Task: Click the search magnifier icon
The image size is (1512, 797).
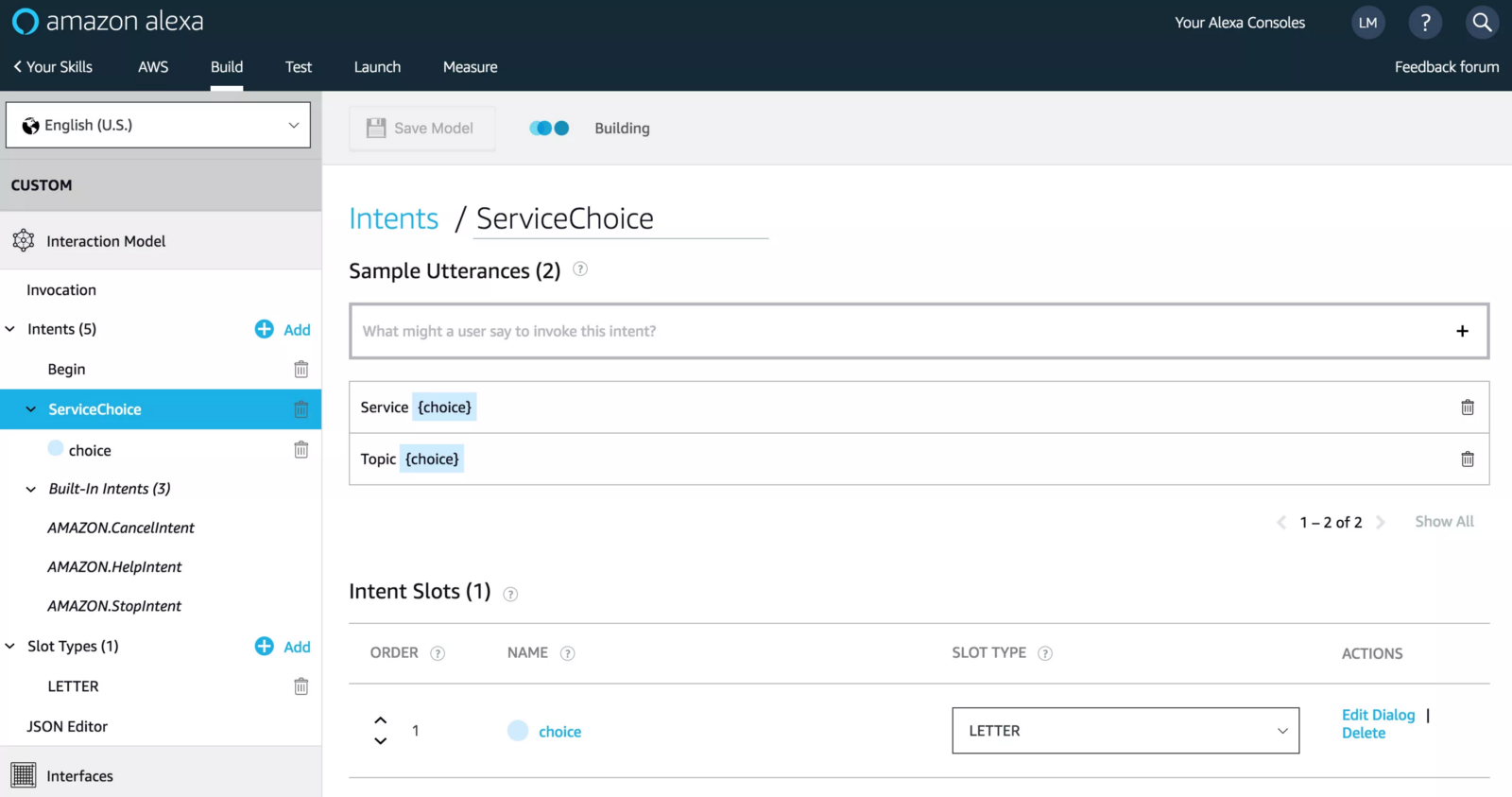Action: click(1482, 23)
